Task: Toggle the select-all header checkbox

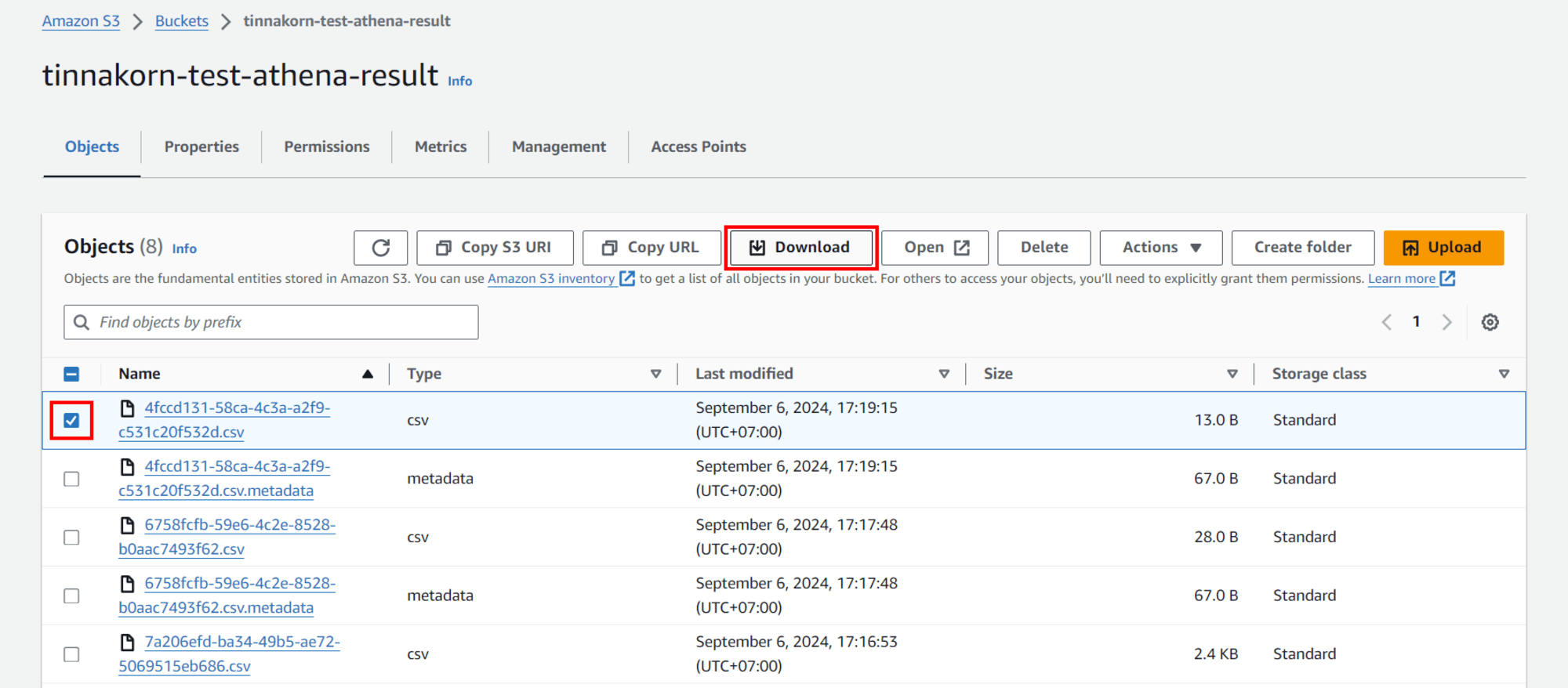Action: (71, 374)
